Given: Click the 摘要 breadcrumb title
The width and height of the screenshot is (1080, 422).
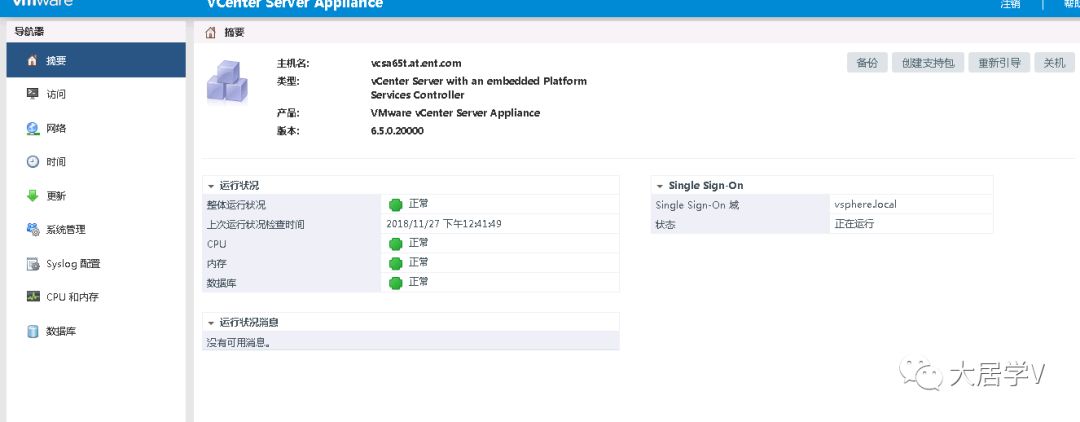Looking at the screenshot, I should tap(234, 32).
